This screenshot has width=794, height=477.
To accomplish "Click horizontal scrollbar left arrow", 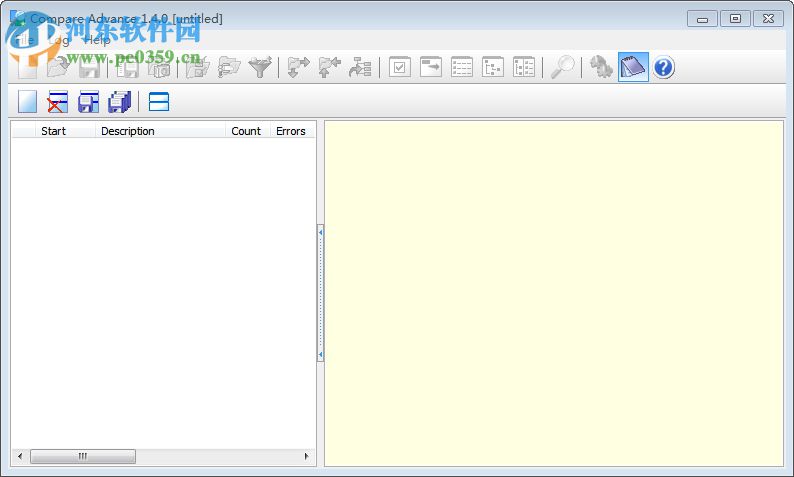I will (20, 456).
